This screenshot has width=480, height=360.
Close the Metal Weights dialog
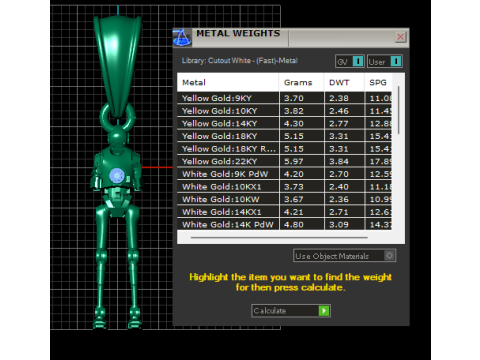pyautogui.click(x=400, y=37)
